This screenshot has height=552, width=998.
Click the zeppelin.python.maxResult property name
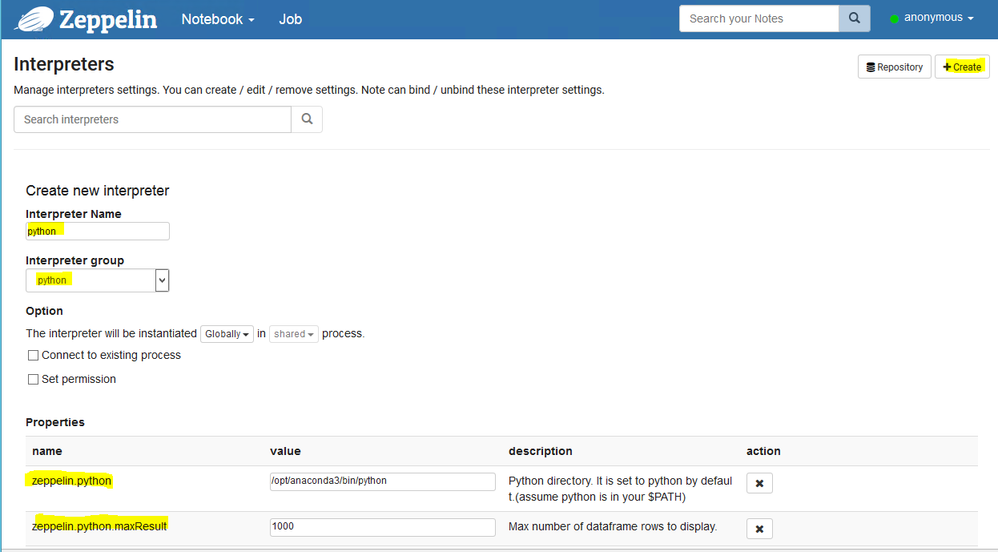pos(99,526)
